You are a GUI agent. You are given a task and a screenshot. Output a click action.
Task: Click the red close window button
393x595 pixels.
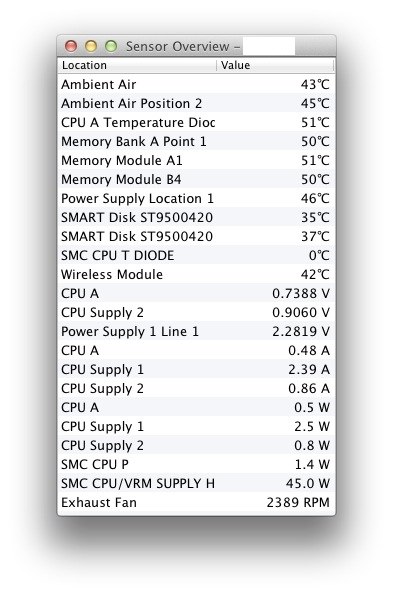(71, 46)
